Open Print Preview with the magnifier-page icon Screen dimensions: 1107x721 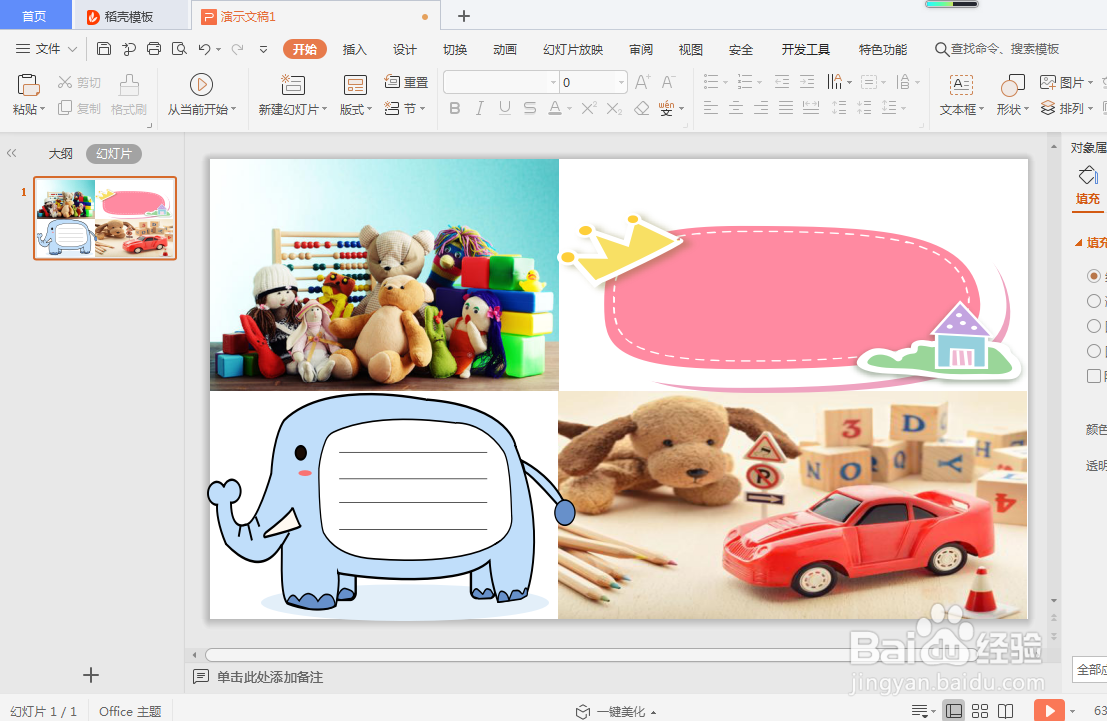click(x=179, y=49)
